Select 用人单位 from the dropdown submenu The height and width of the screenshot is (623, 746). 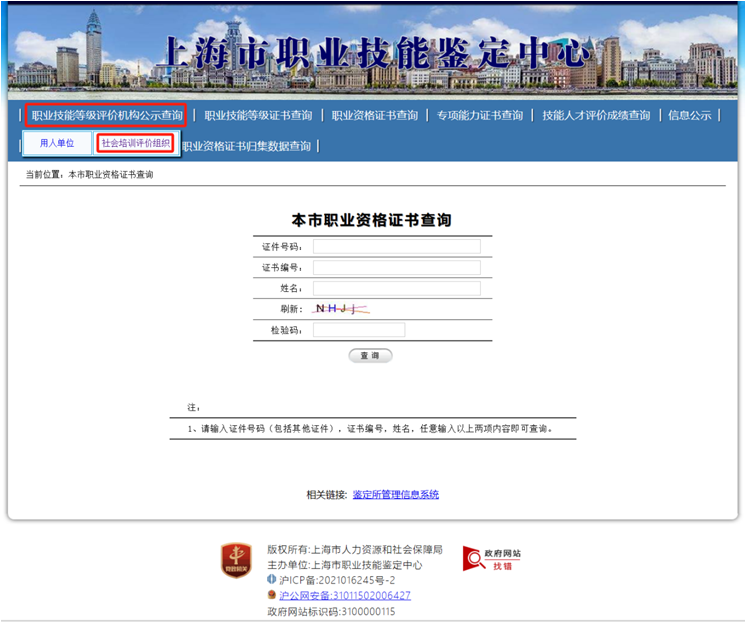57,143
